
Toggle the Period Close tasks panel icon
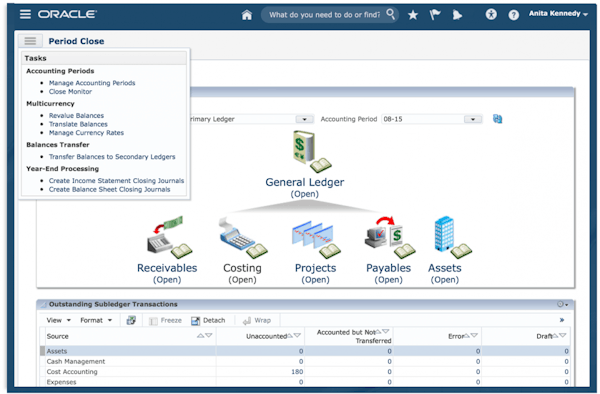[30, 41]
